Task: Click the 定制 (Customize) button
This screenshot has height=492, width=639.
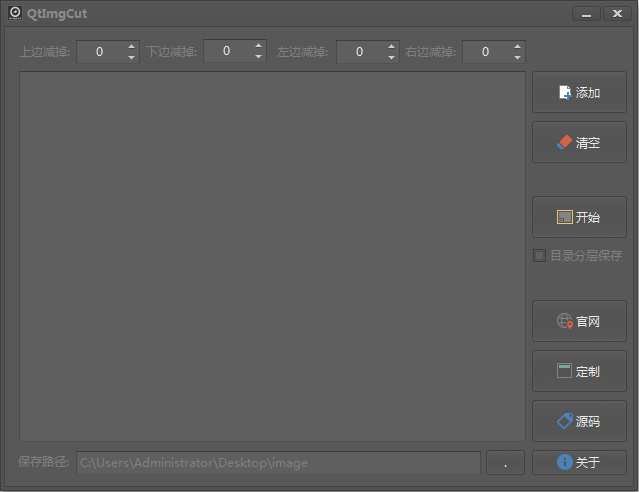Action: pos(579,371)
